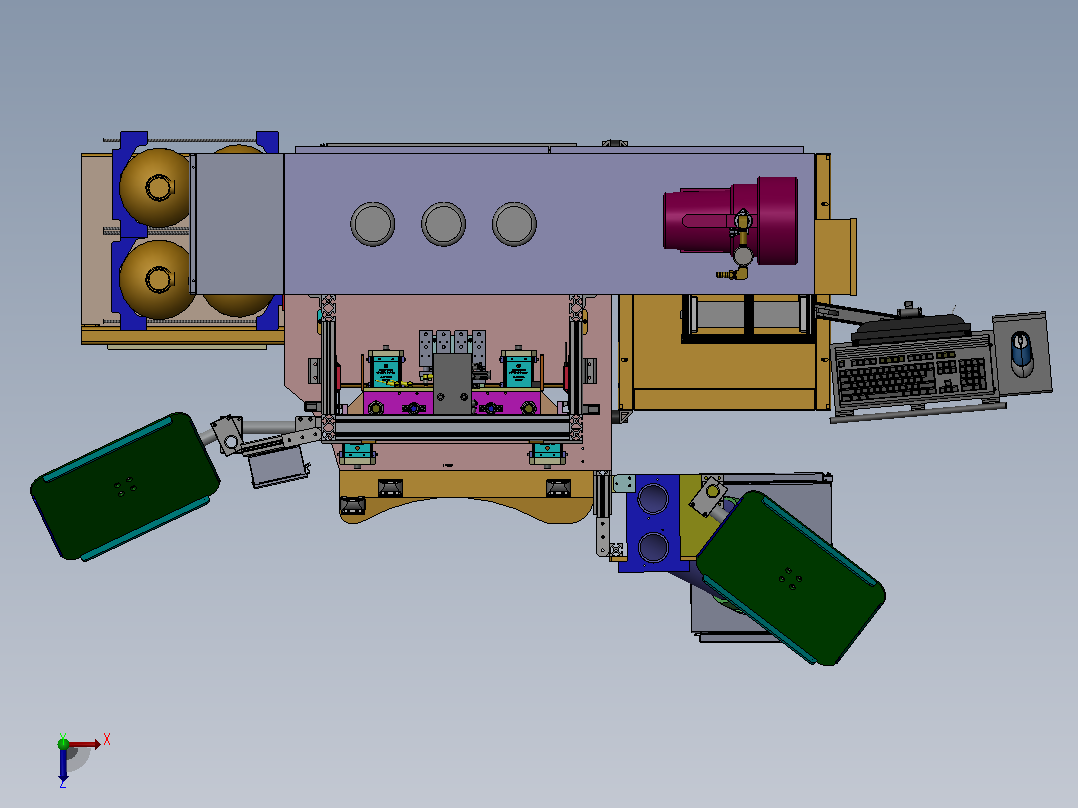The image size is (1078, 808).
Task: Select the dark gray central block
Action: (452, 384)
